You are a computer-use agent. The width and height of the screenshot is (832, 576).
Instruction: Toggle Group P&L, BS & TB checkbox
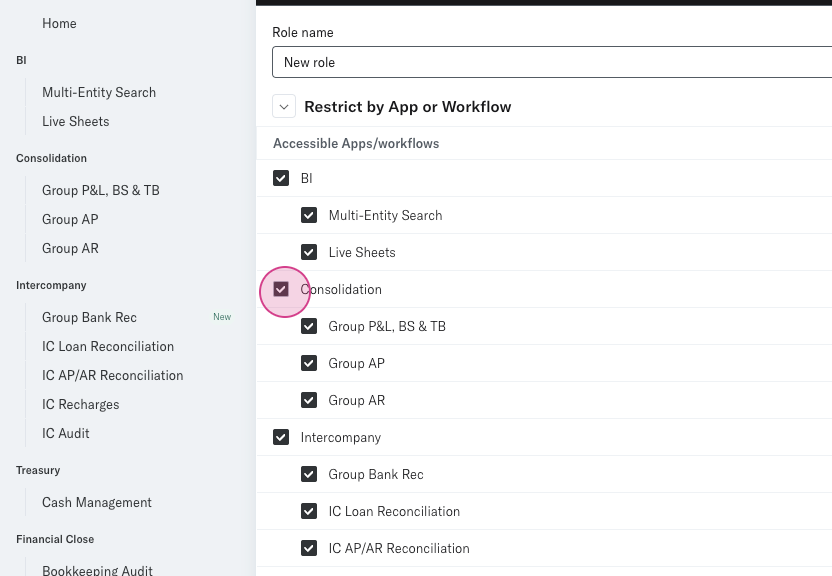tap(309, 326)
